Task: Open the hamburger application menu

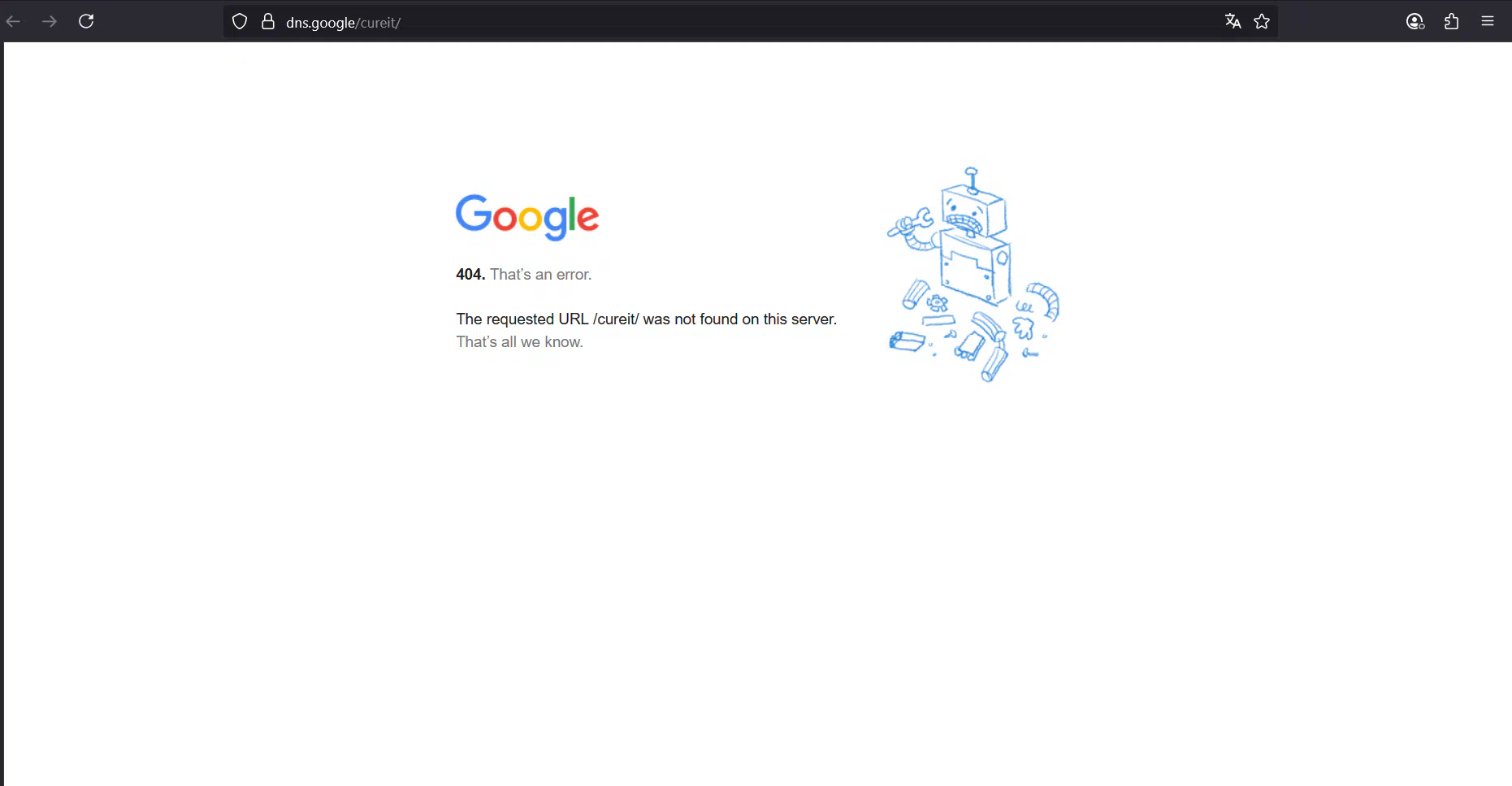Action: (1488, 22)
